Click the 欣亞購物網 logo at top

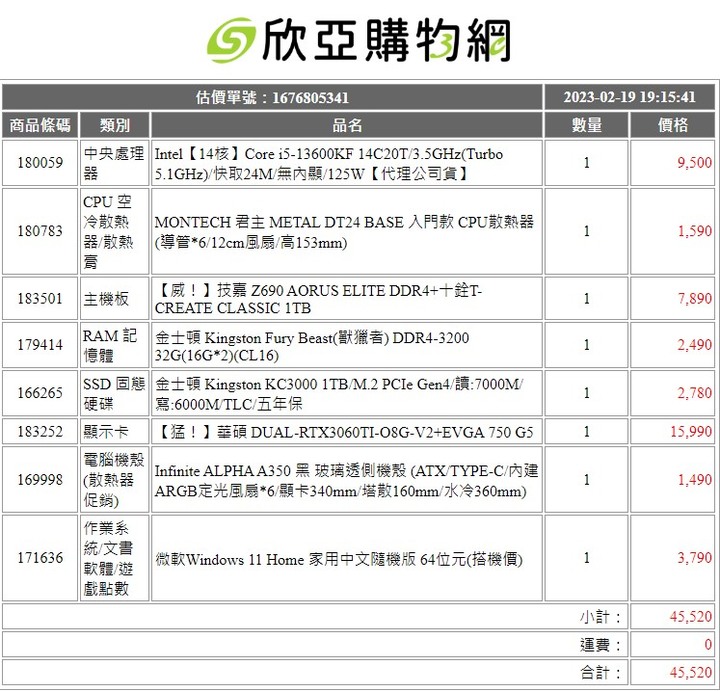tap(359, 40)
